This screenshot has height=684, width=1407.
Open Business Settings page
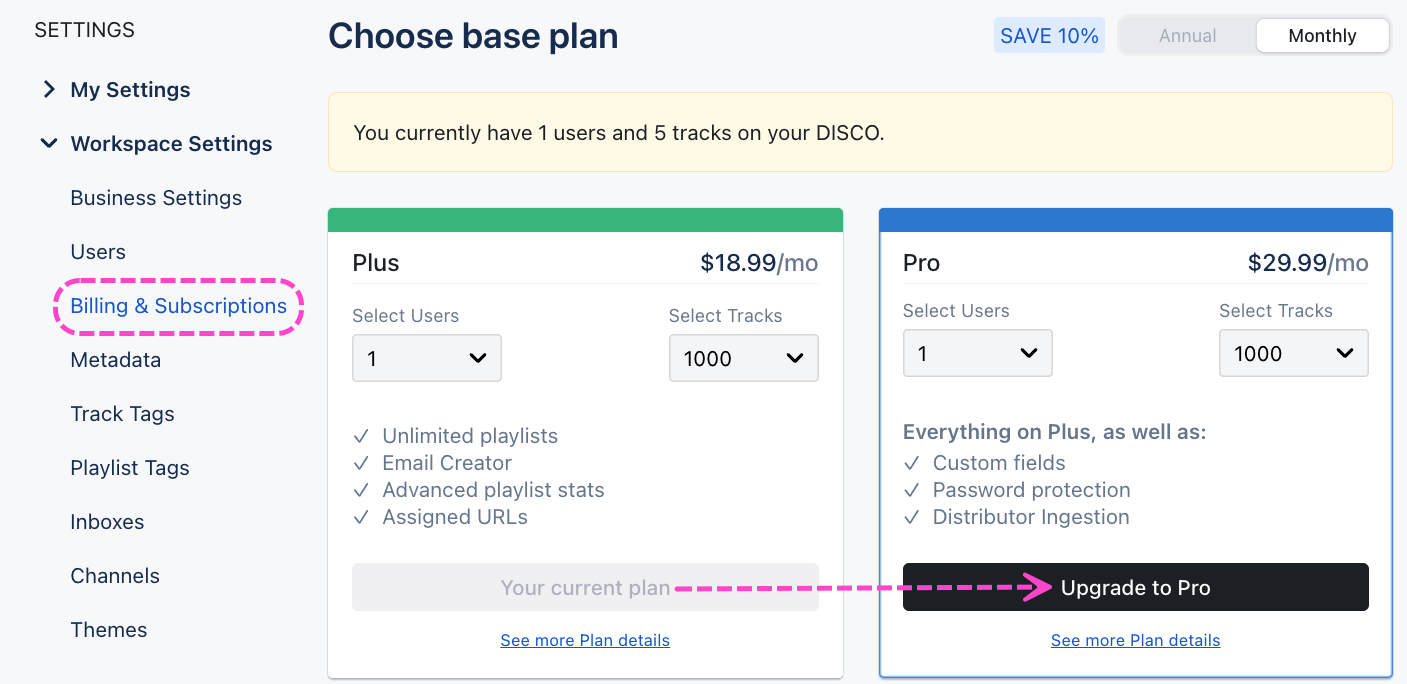(156, 198)
